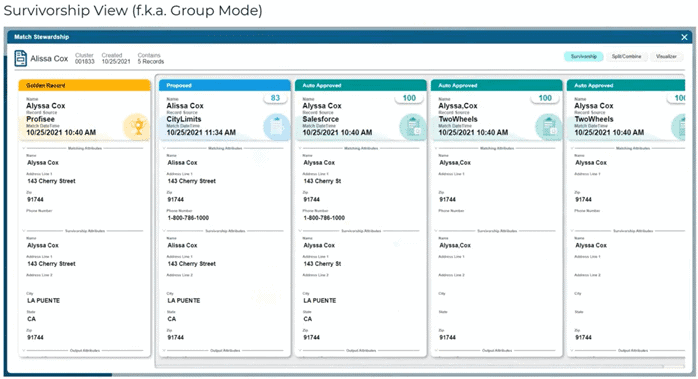Select the Proposed card header
Screen dimensions: 698x379
[x=224, y=85]
